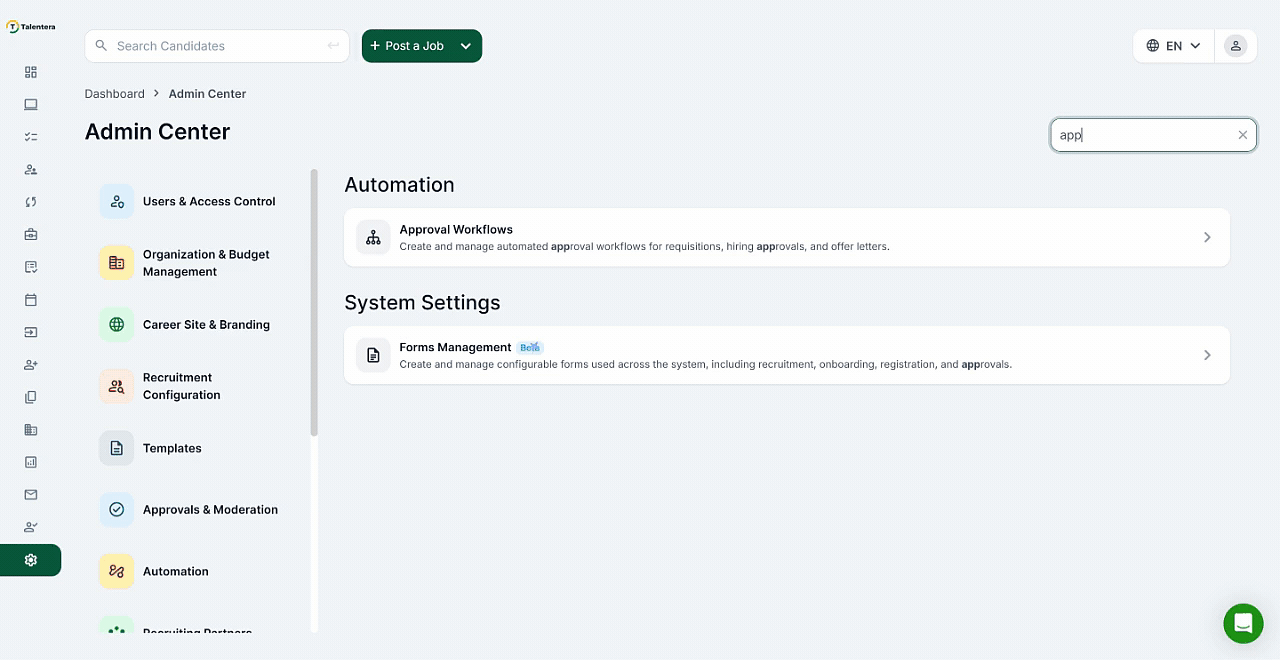1280x660 pixels.
Task: Click the Search Candidates input field
Action: [x=217, y=46]
